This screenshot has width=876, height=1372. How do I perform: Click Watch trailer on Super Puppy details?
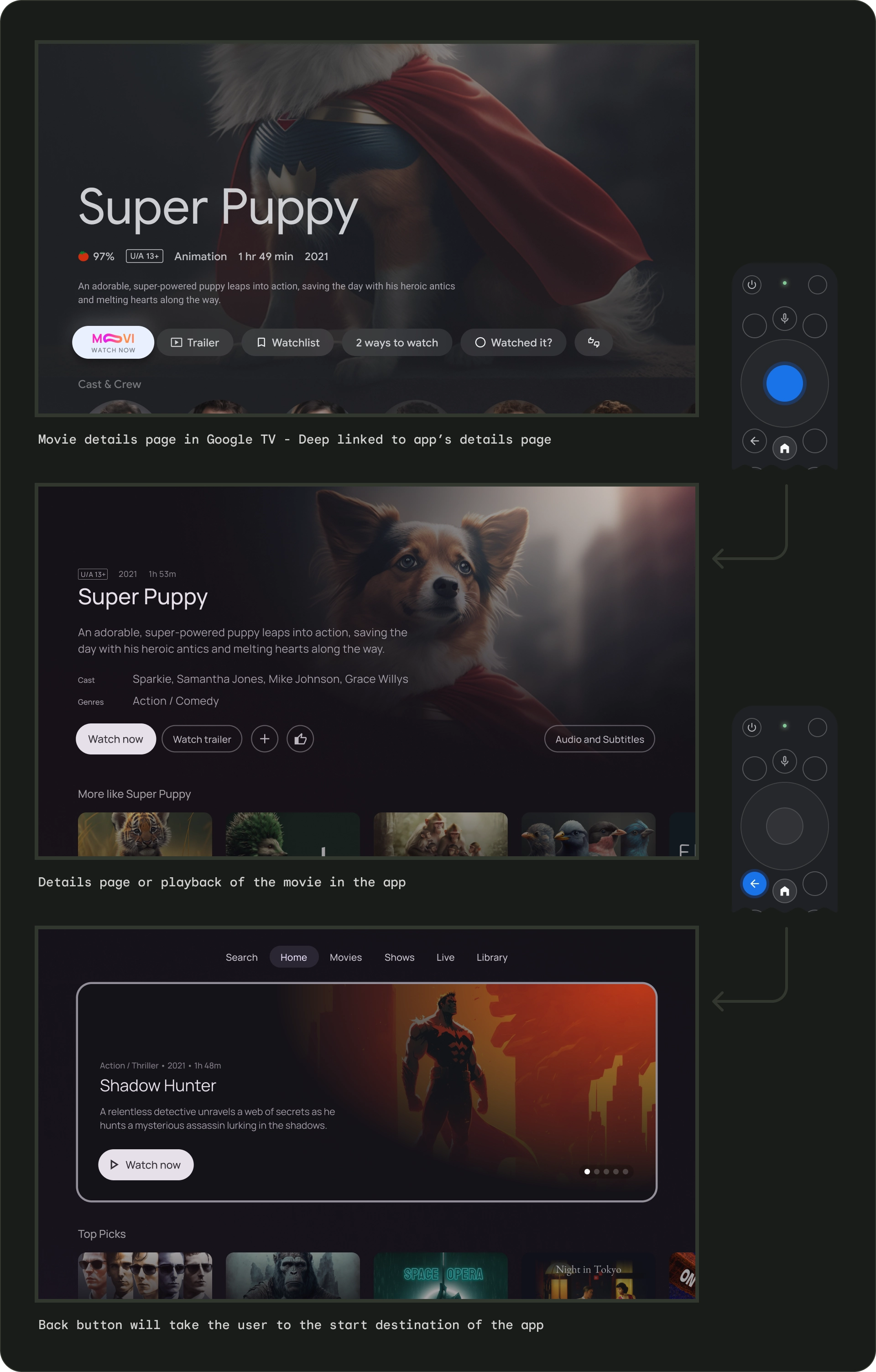(x=201, y=739)
